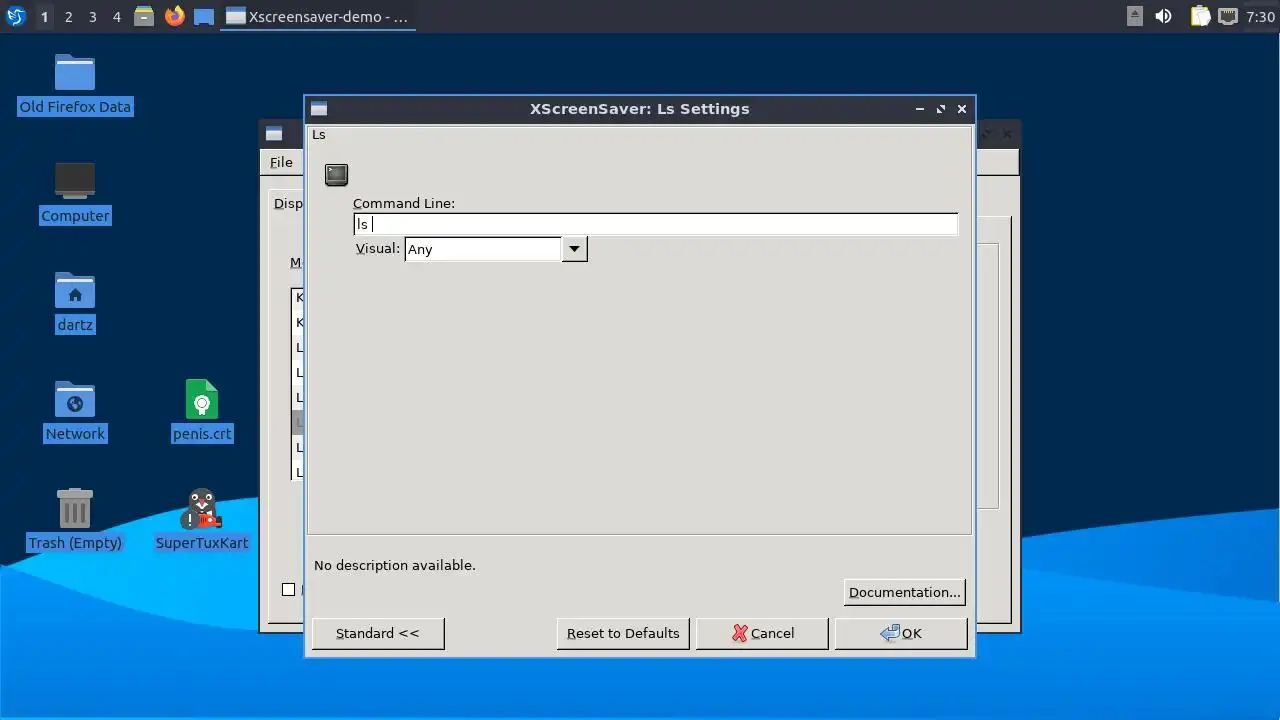Screen dimensions: 1280x720
Task: Open the clipboard manager tray icon
Action: click(1200, 16)
